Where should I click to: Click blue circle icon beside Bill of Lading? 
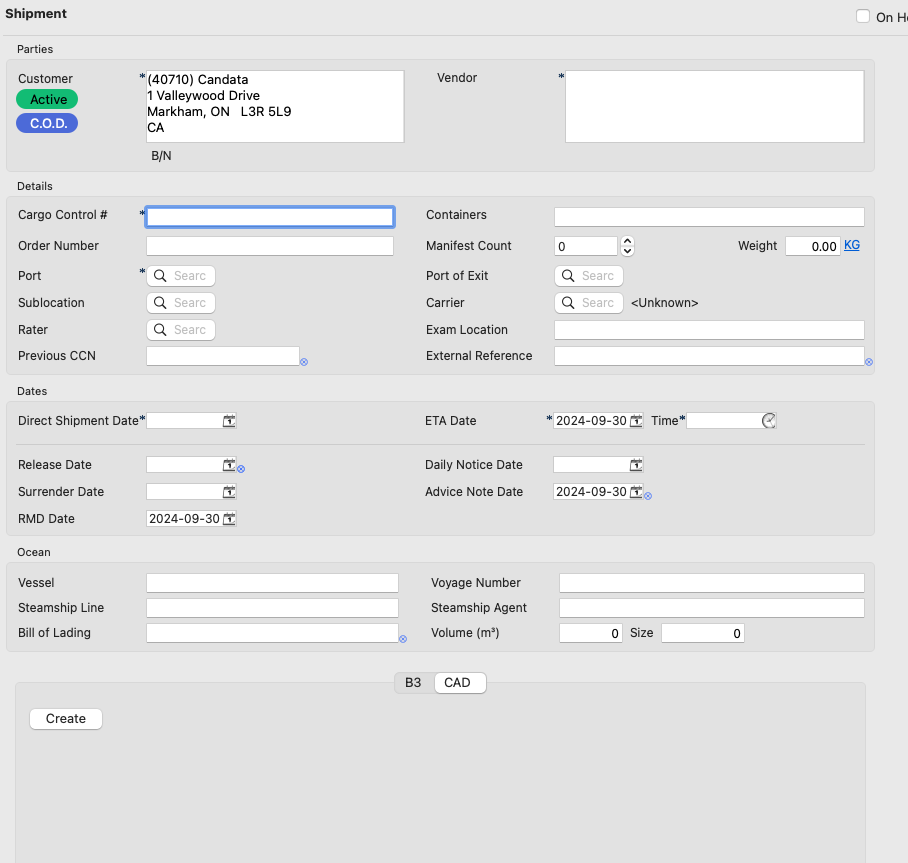(403, 639)
